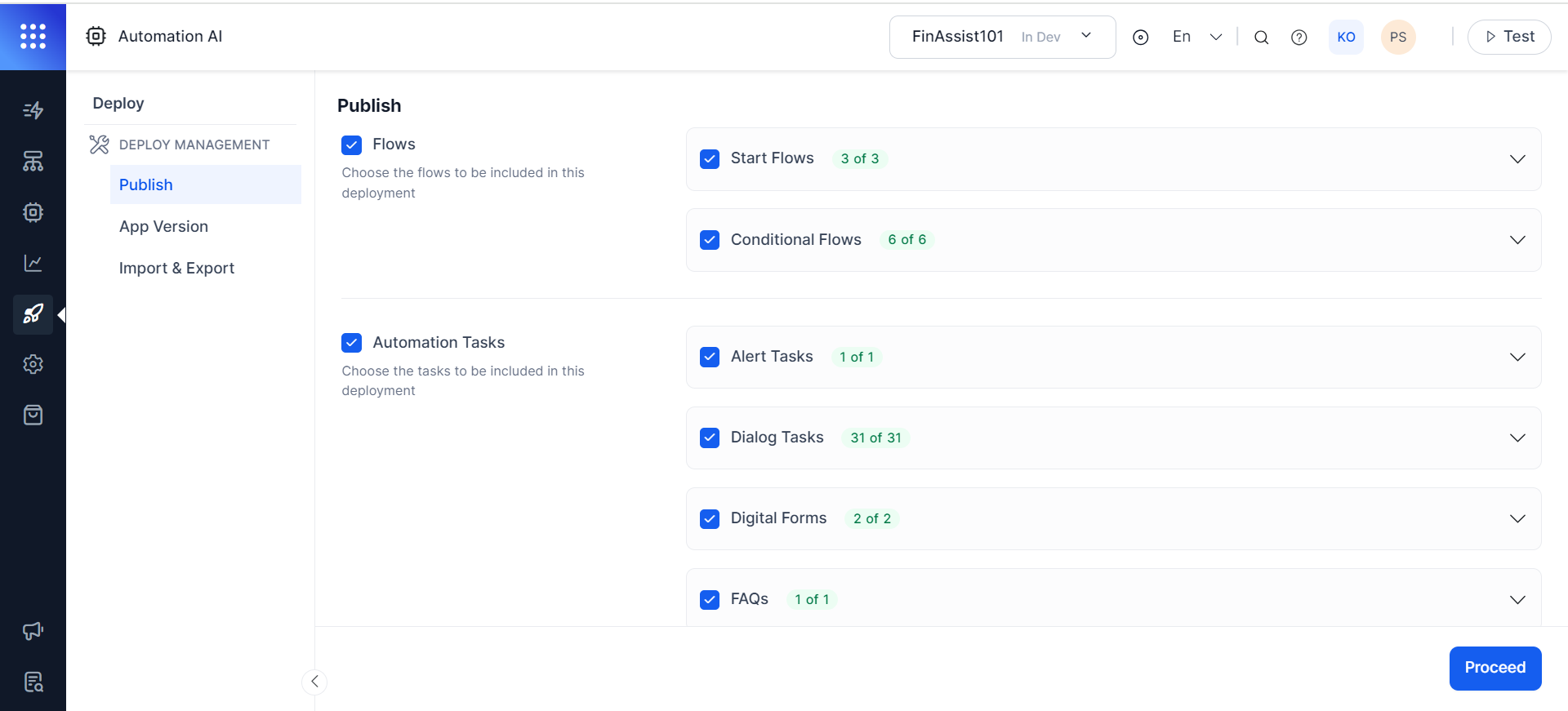
Task: Toggle the Automation Tasks checkbox
Action: 352,343
